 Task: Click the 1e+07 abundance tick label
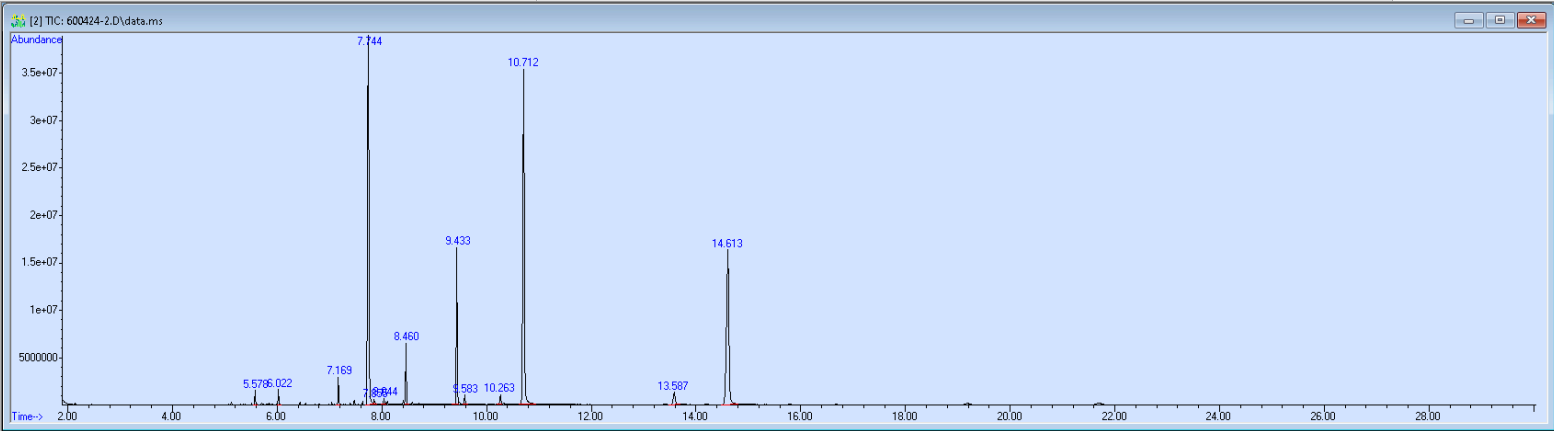[46, 310]
